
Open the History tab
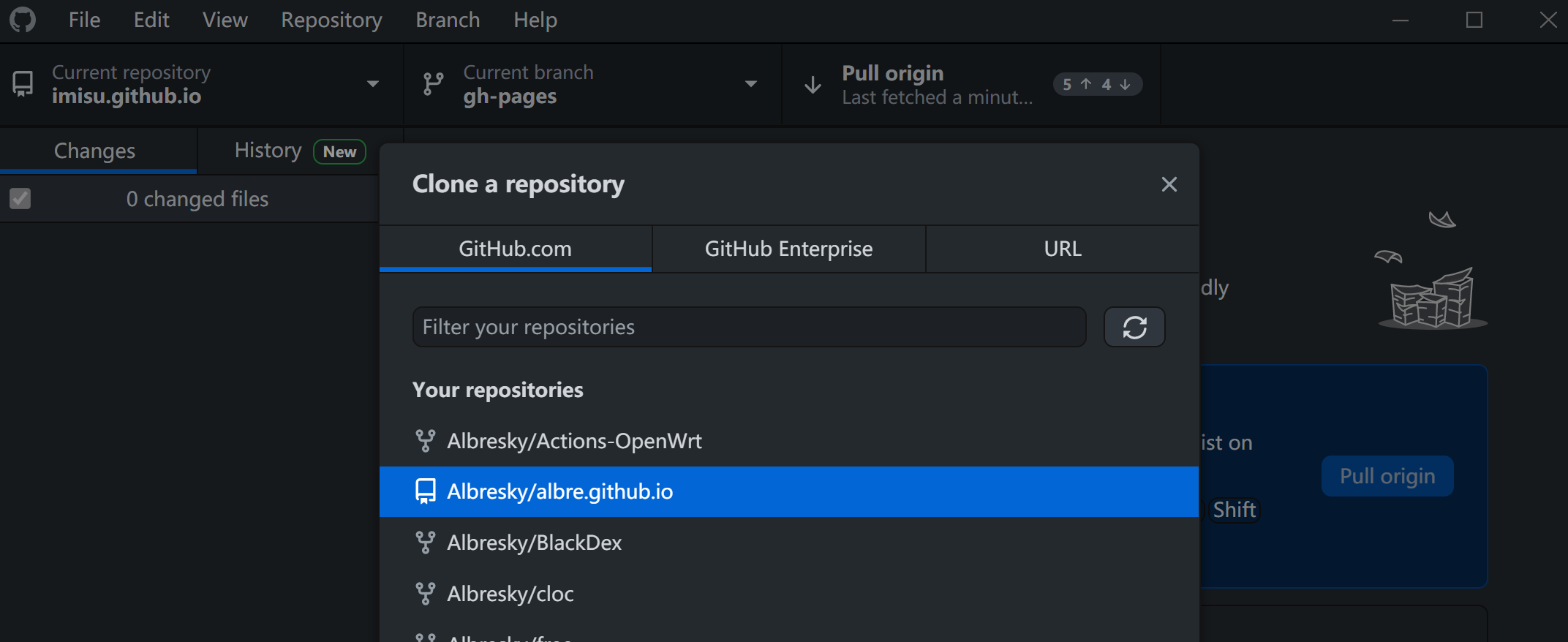(268, 151)
